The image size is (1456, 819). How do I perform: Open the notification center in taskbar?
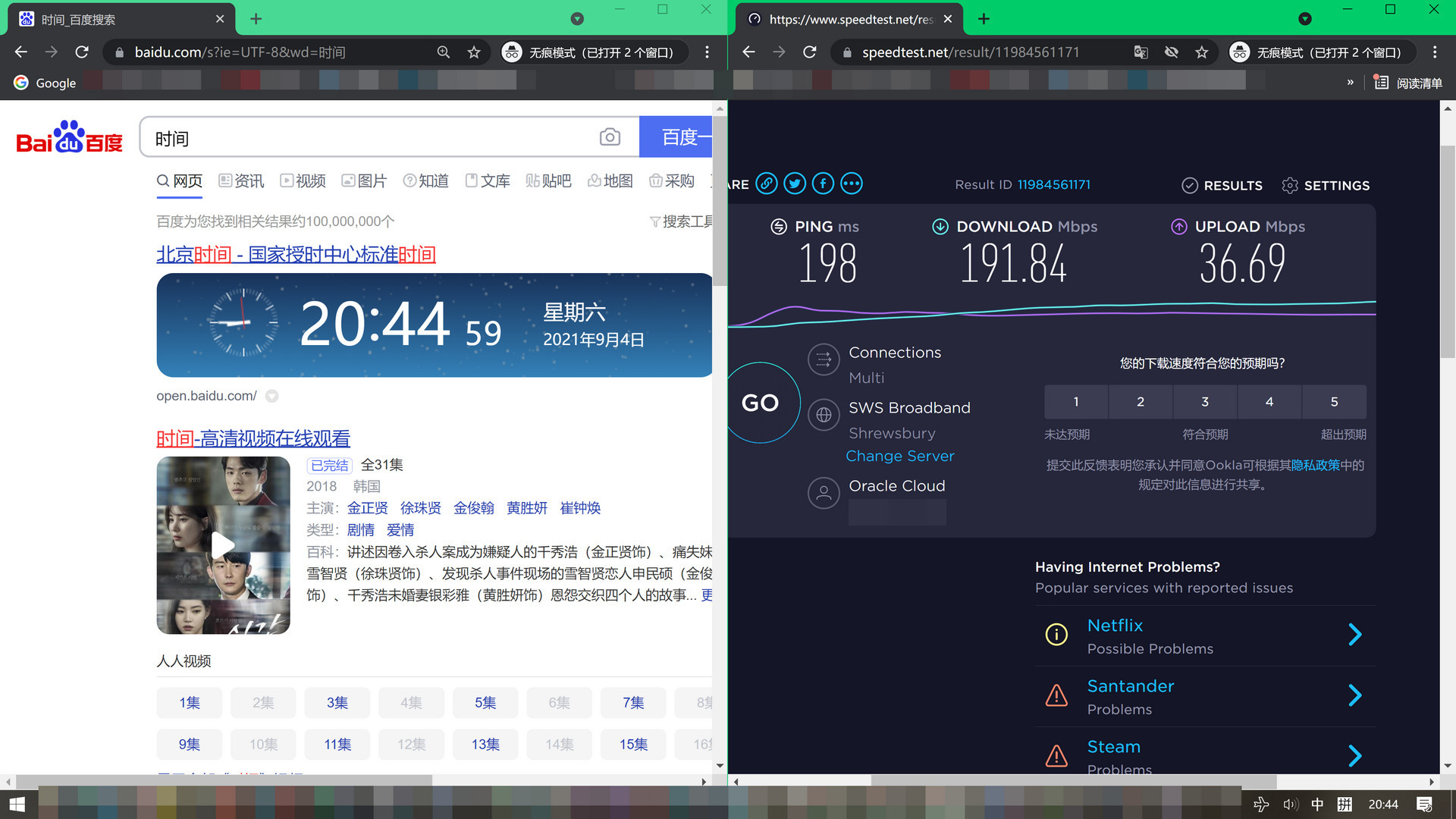[1424, 804]
